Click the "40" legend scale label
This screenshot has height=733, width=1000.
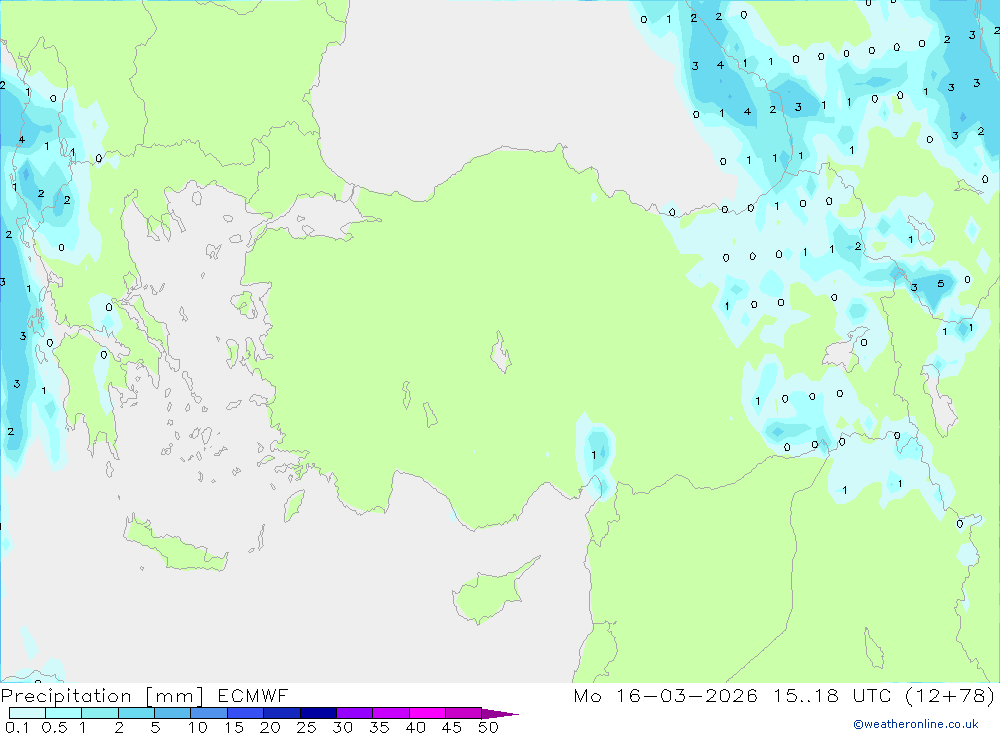coord(416,727)
